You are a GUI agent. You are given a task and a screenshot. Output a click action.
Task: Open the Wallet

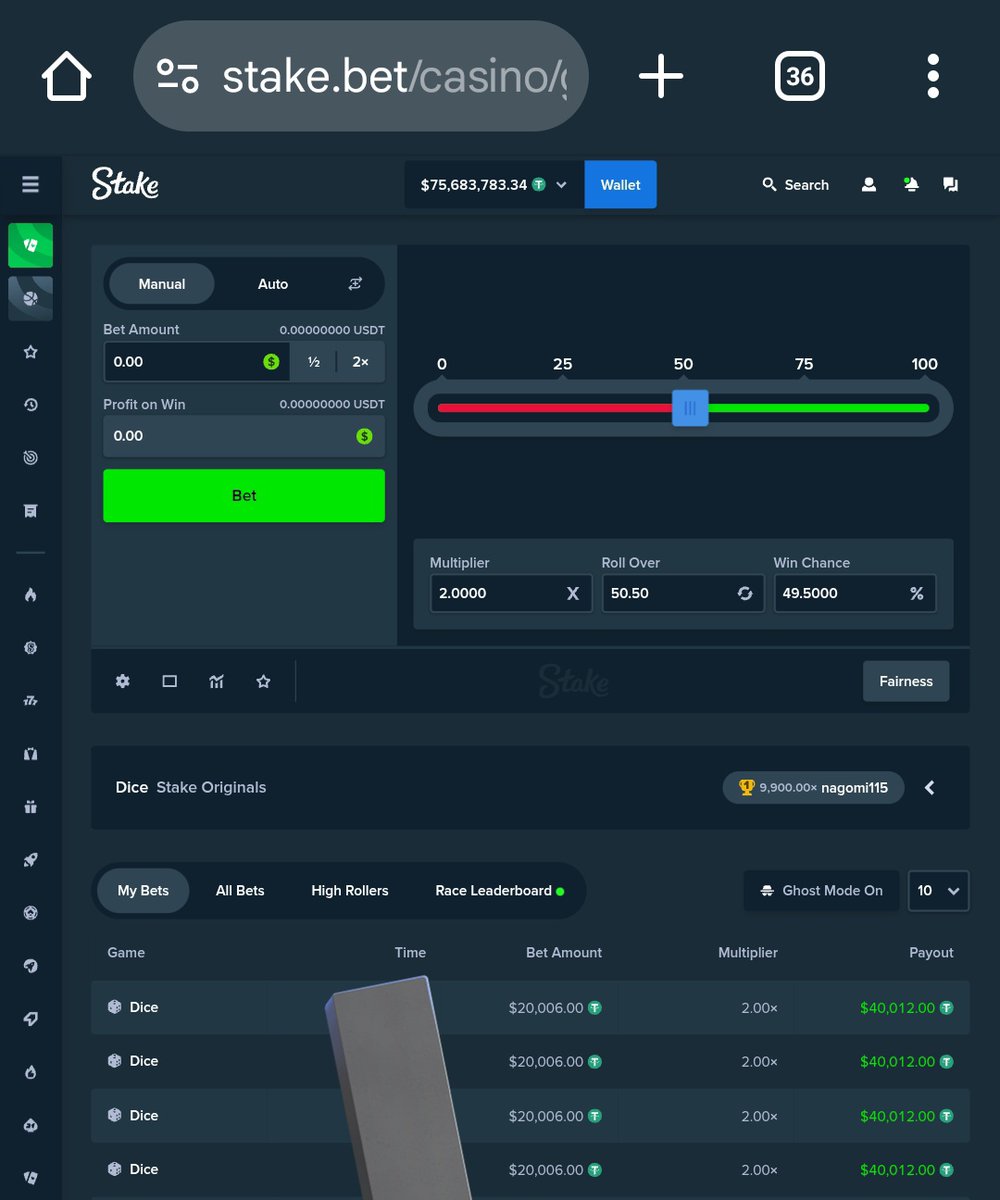(x=620, y=184)
